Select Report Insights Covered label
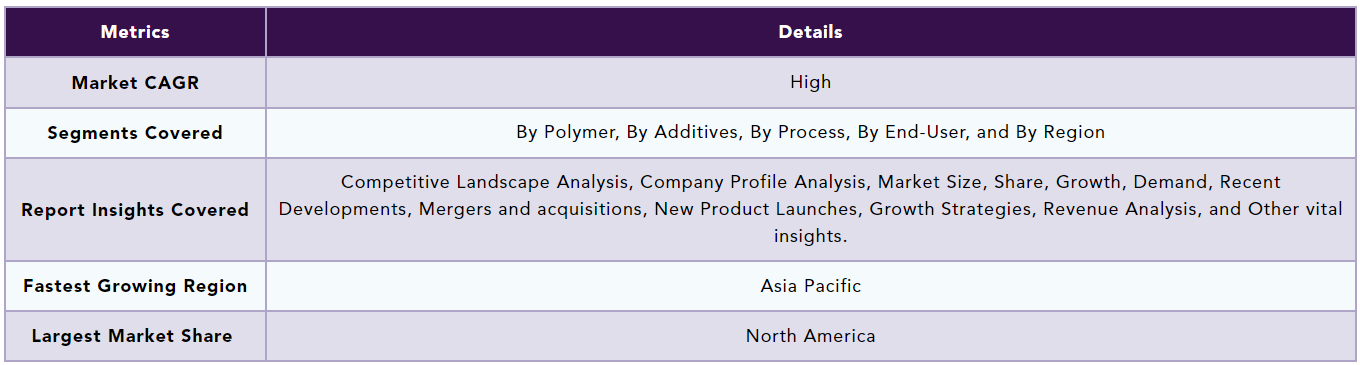The image size is (1360, 365). click(x=135, y=210)
